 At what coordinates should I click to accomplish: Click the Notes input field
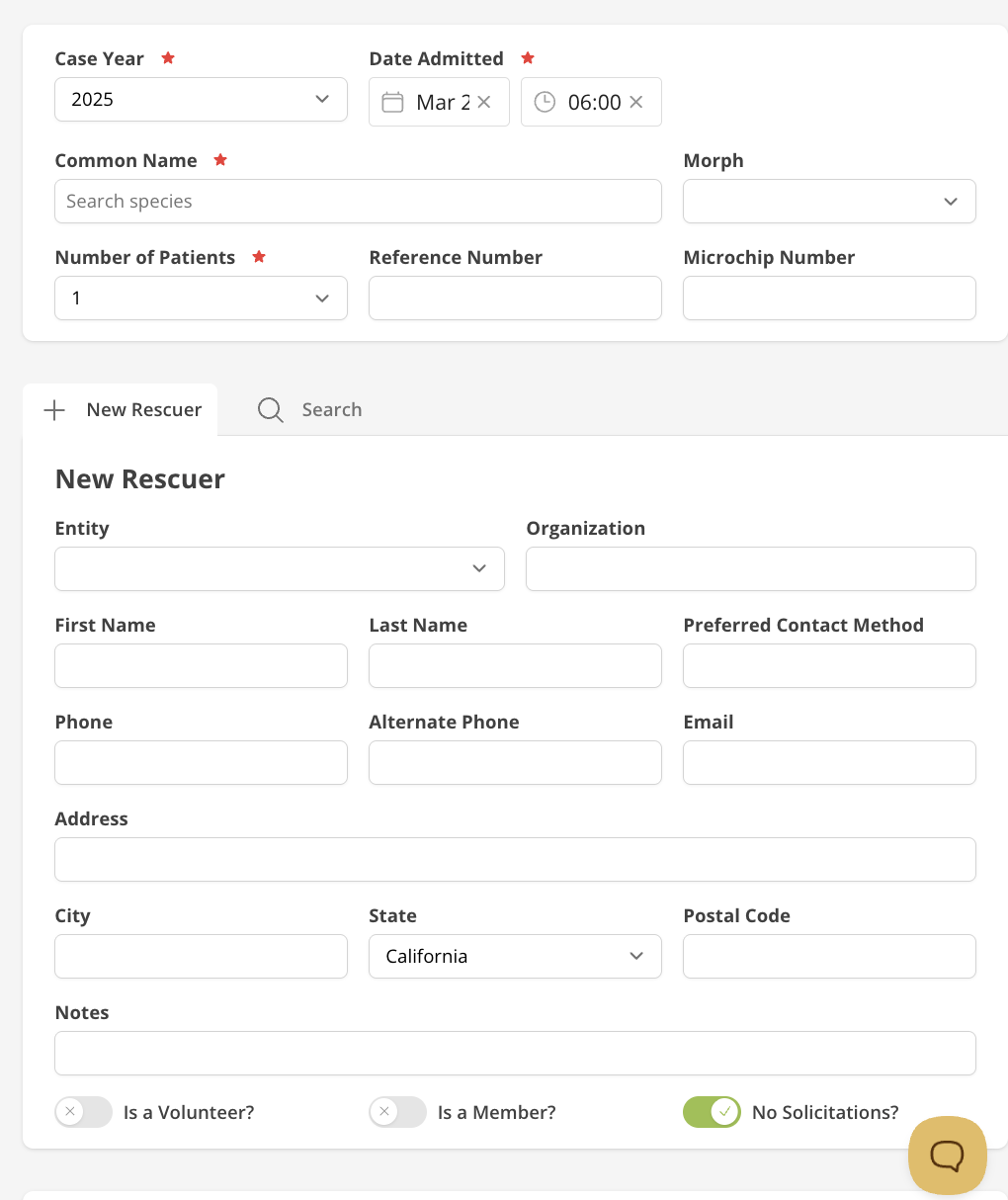pyautogui.click(x=515, y=1053)
